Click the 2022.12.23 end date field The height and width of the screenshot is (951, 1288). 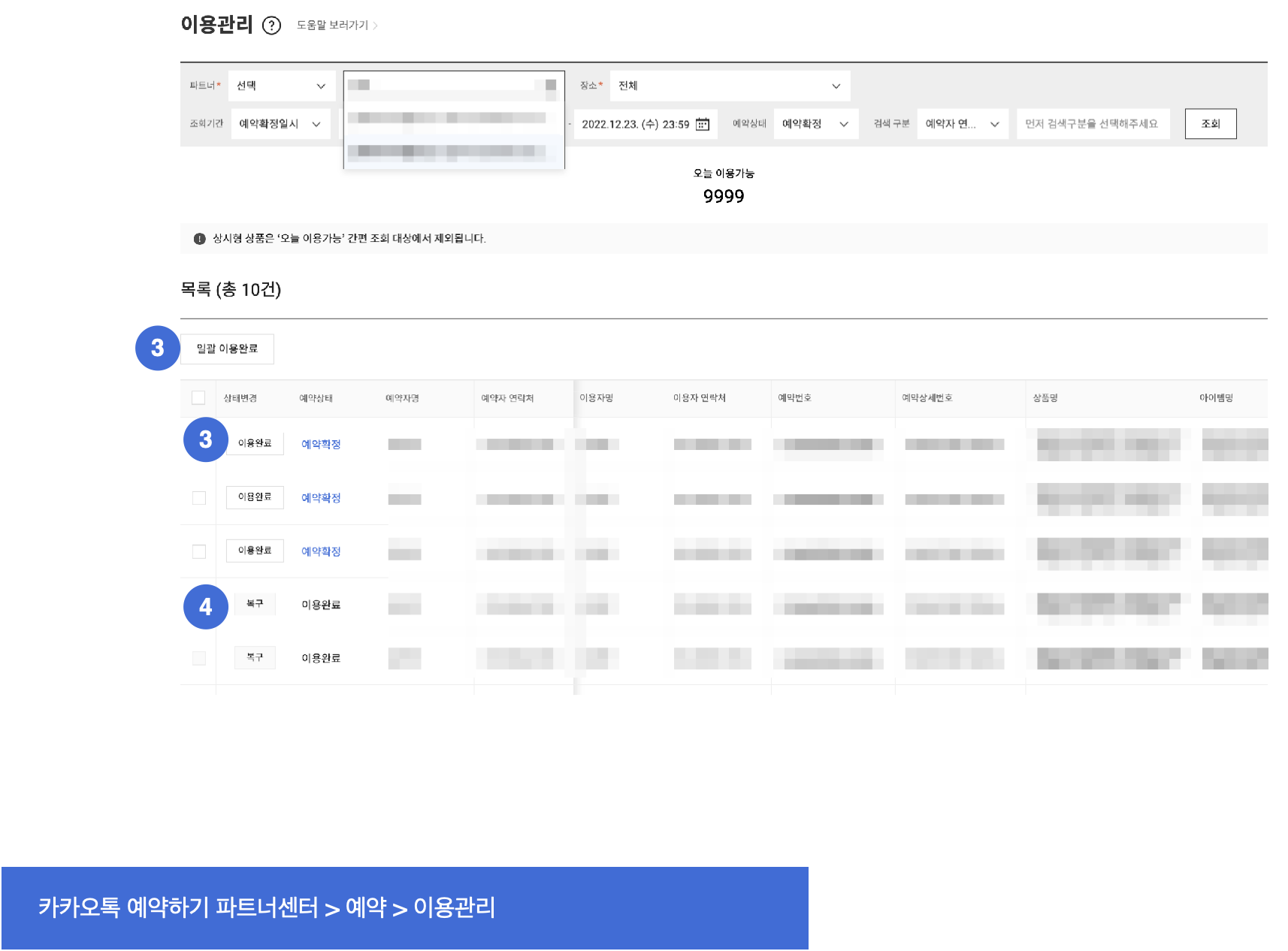click(635, 124)
